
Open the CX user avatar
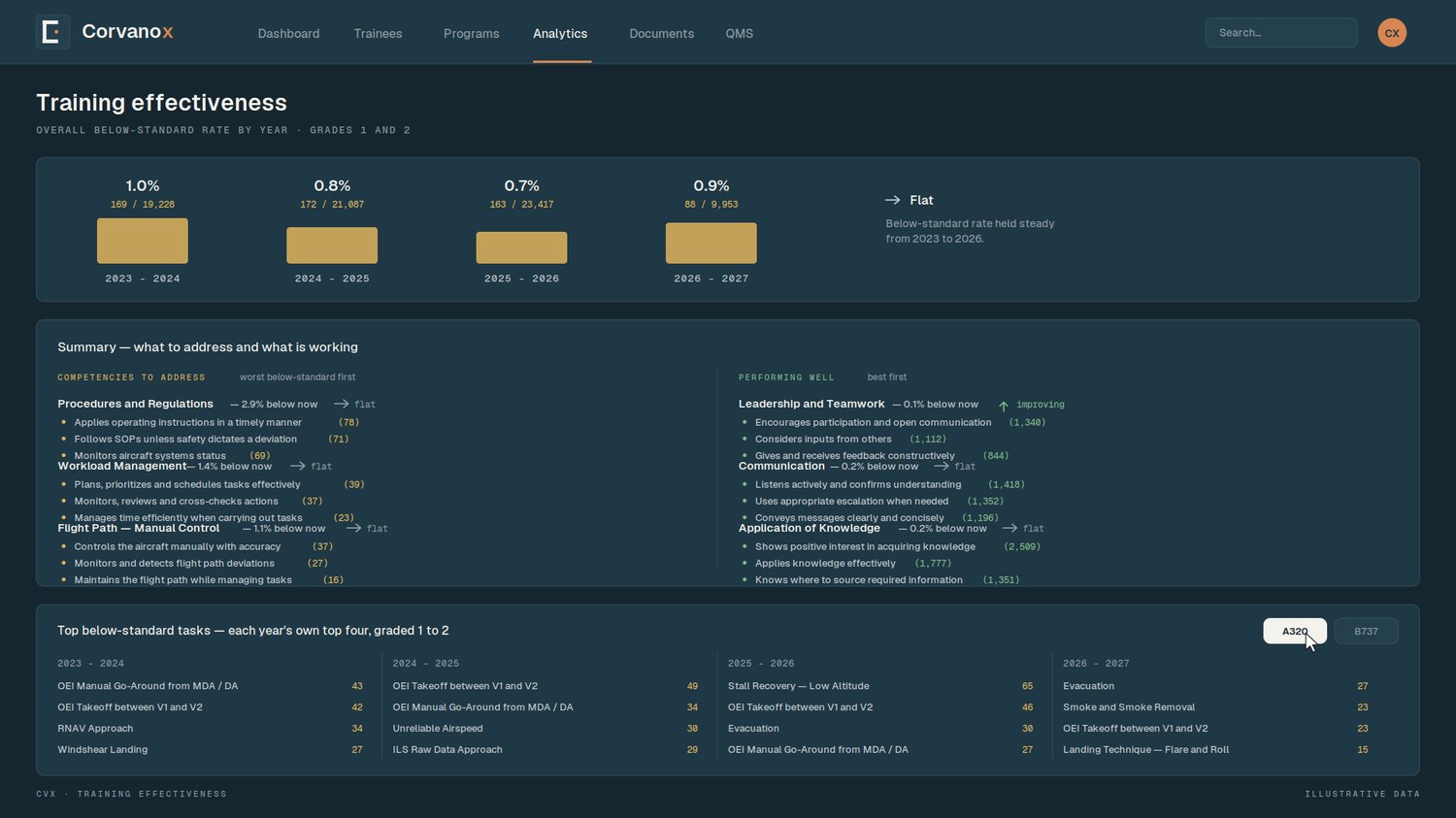(1392, 32)
